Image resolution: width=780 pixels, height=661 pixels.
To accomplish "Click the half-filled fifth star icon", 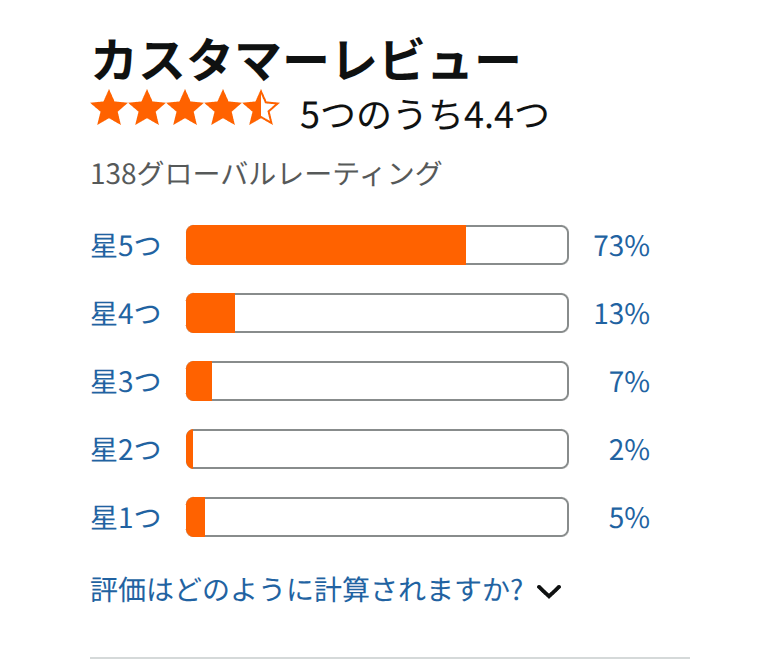I will click(x=261, y=107).
